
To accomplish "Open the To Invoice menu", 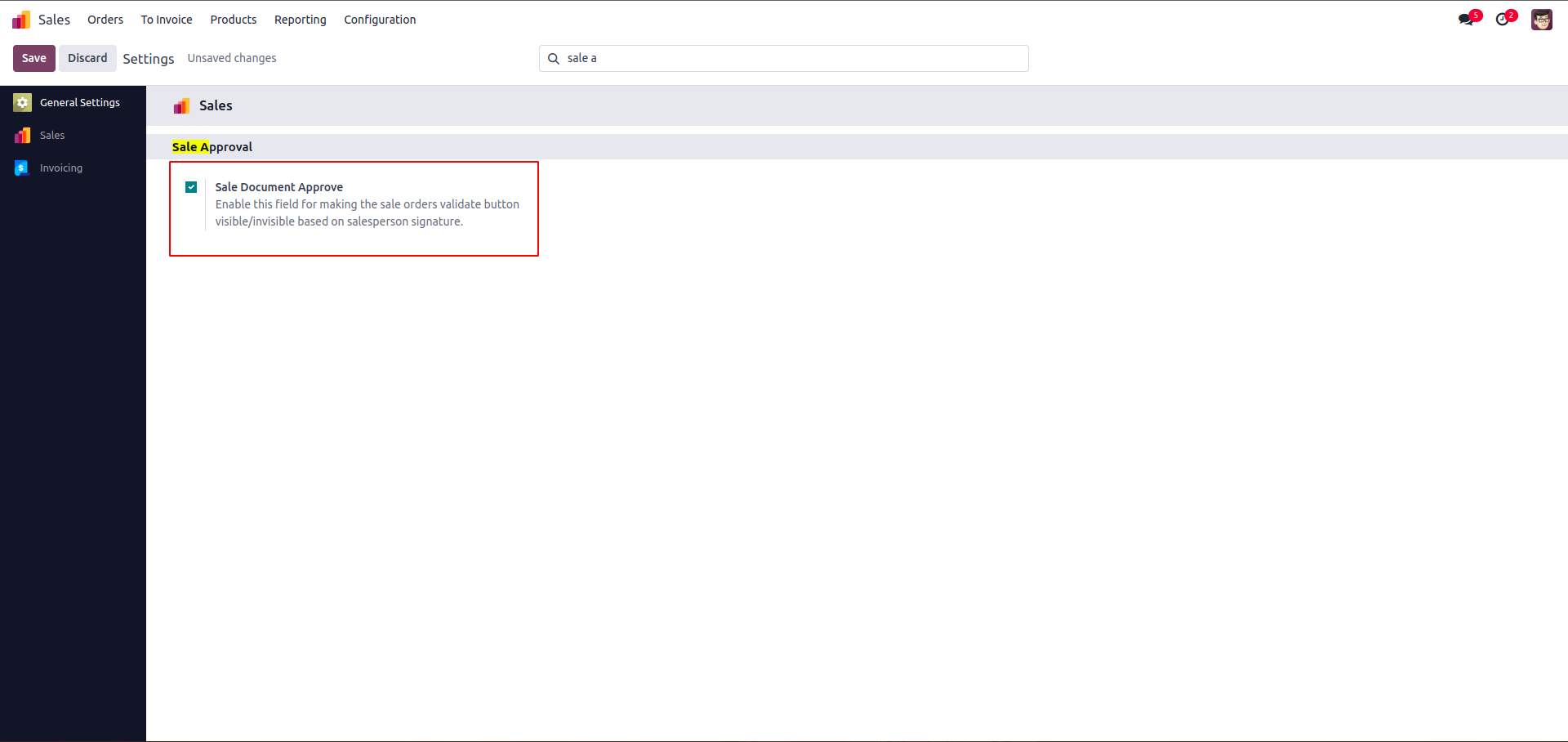I will point(167,20).
